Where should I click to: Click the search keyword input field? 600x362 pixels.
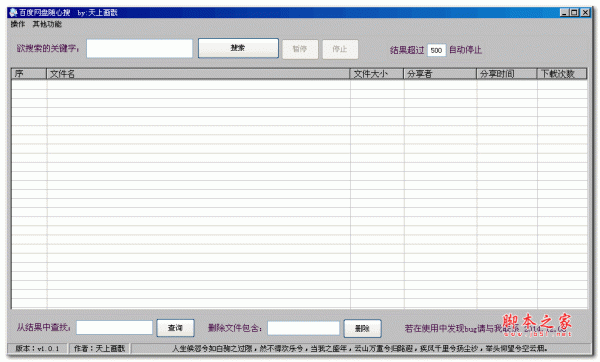tap(139, 49)
